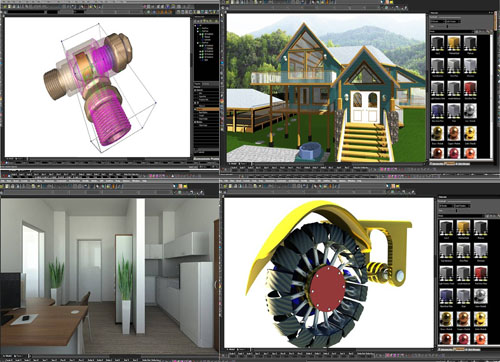Choose the red cube material in bottom-right palette
Image resolution: width=500 pixels, height=362 pixels.
pos(480,273)
